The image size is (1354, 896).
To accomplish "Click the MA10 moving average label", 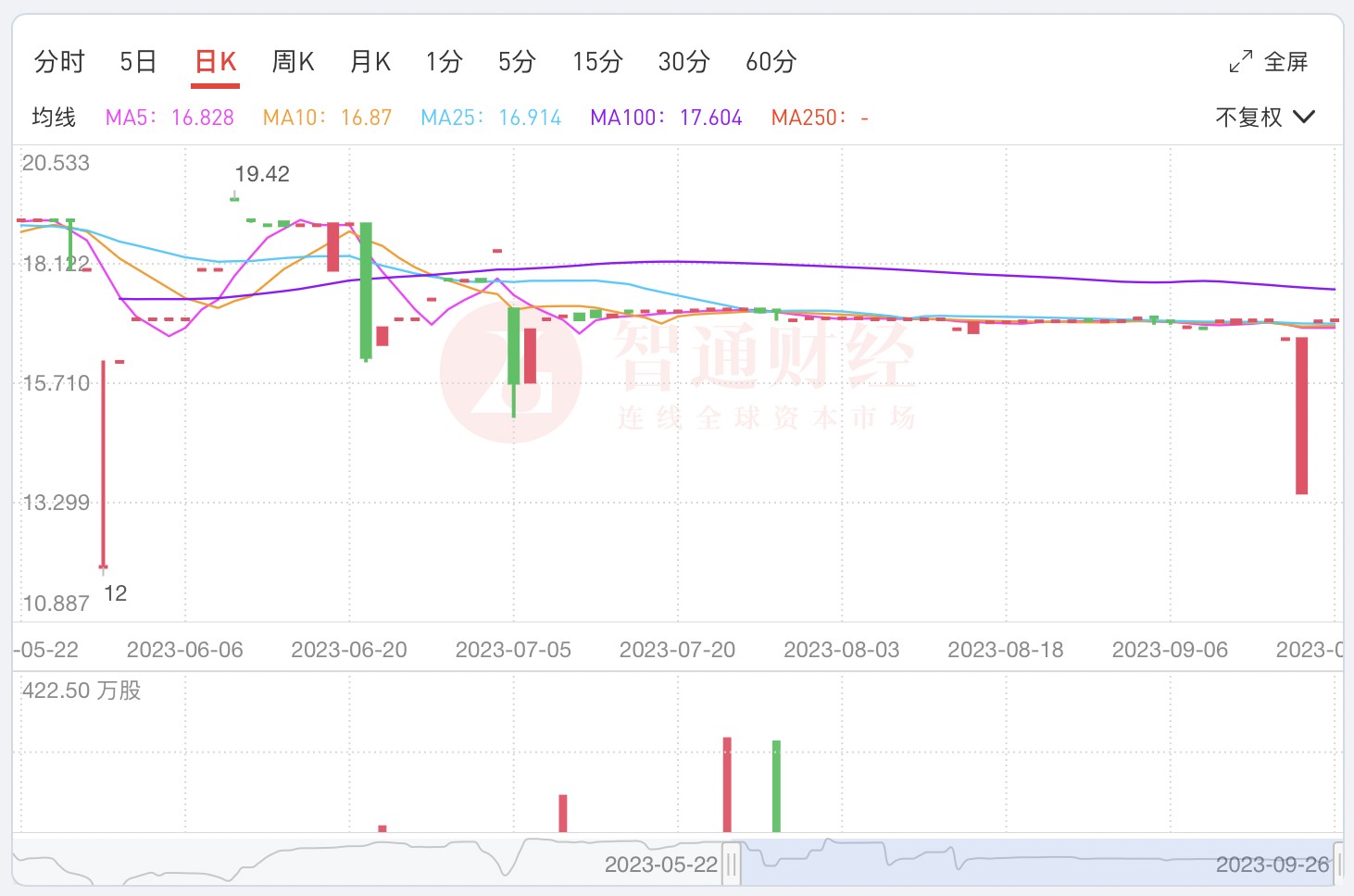I will pos(327,118).
